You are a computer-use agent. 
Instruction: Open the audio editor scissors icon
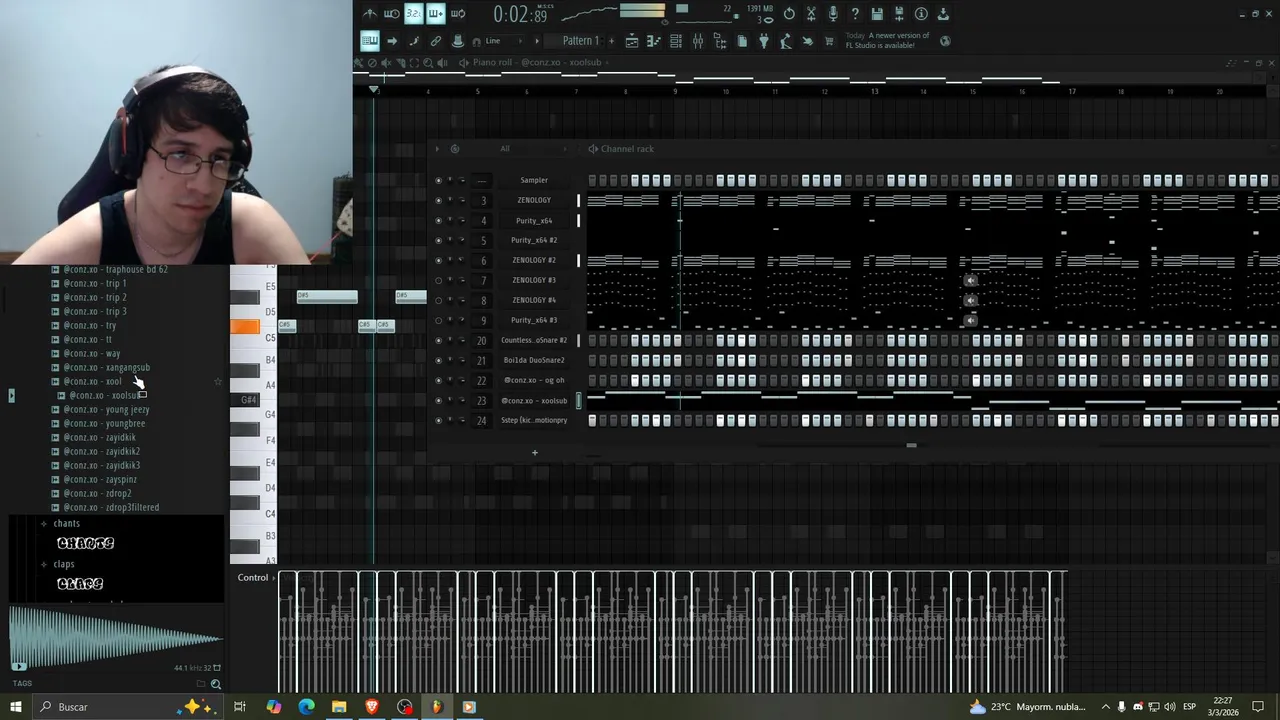(x=810, y=14)
